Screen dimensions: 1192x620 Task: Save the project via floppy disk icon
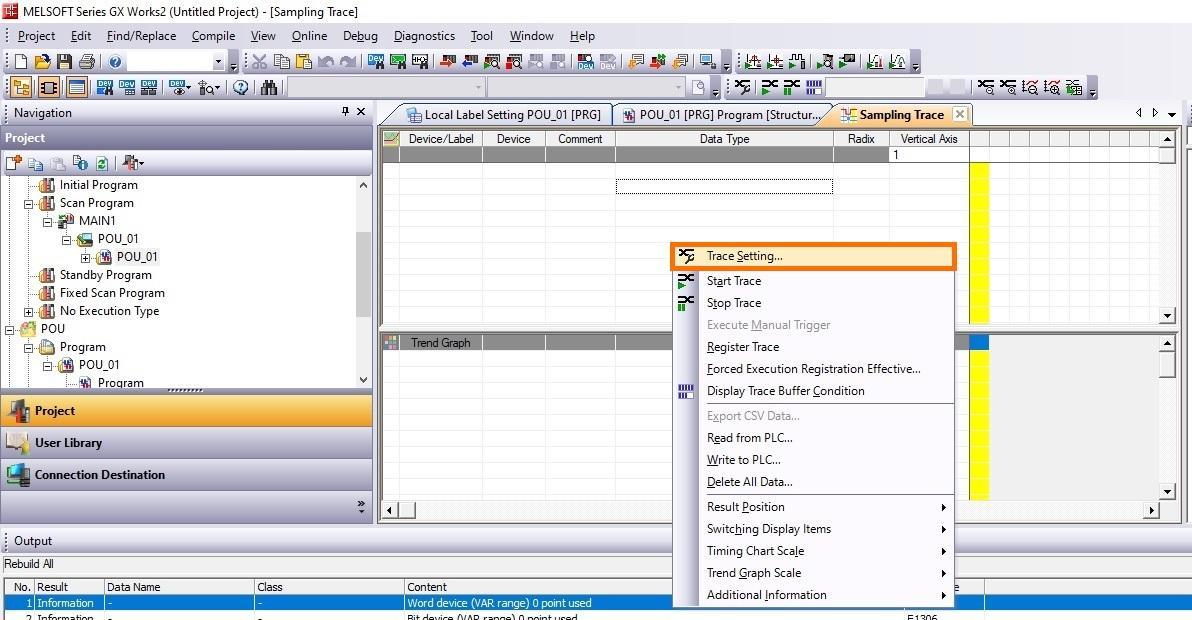pyautogui.click(x=65, y=62)
